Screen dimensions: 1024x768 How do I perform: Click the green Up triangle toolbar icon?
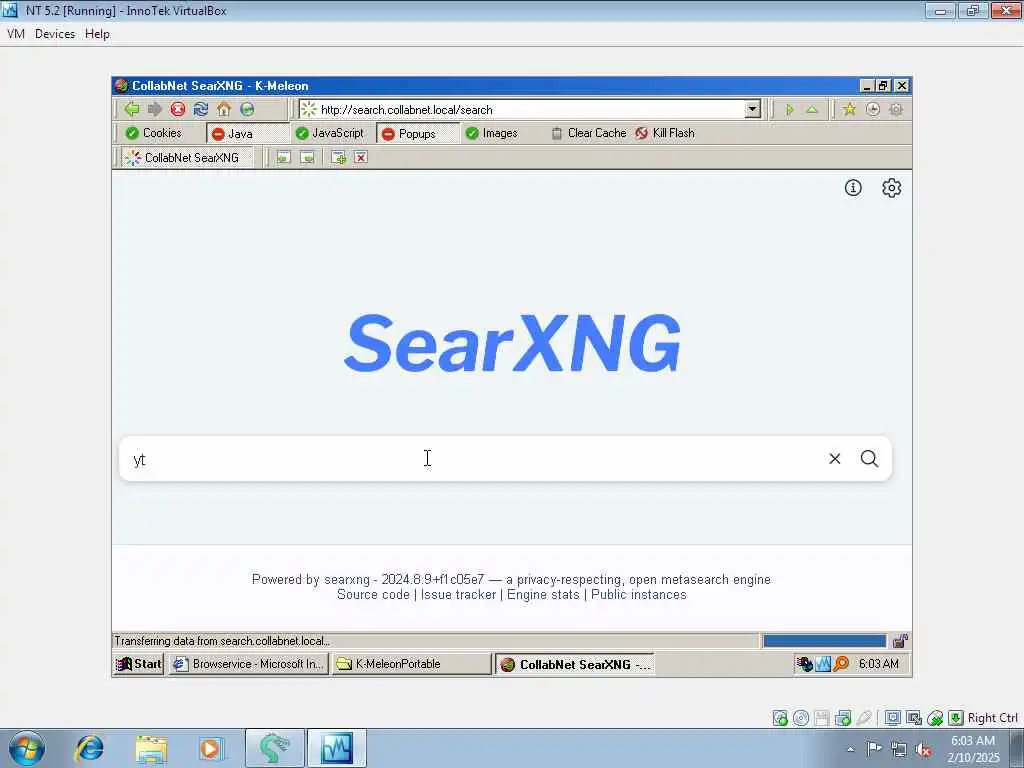812,110
